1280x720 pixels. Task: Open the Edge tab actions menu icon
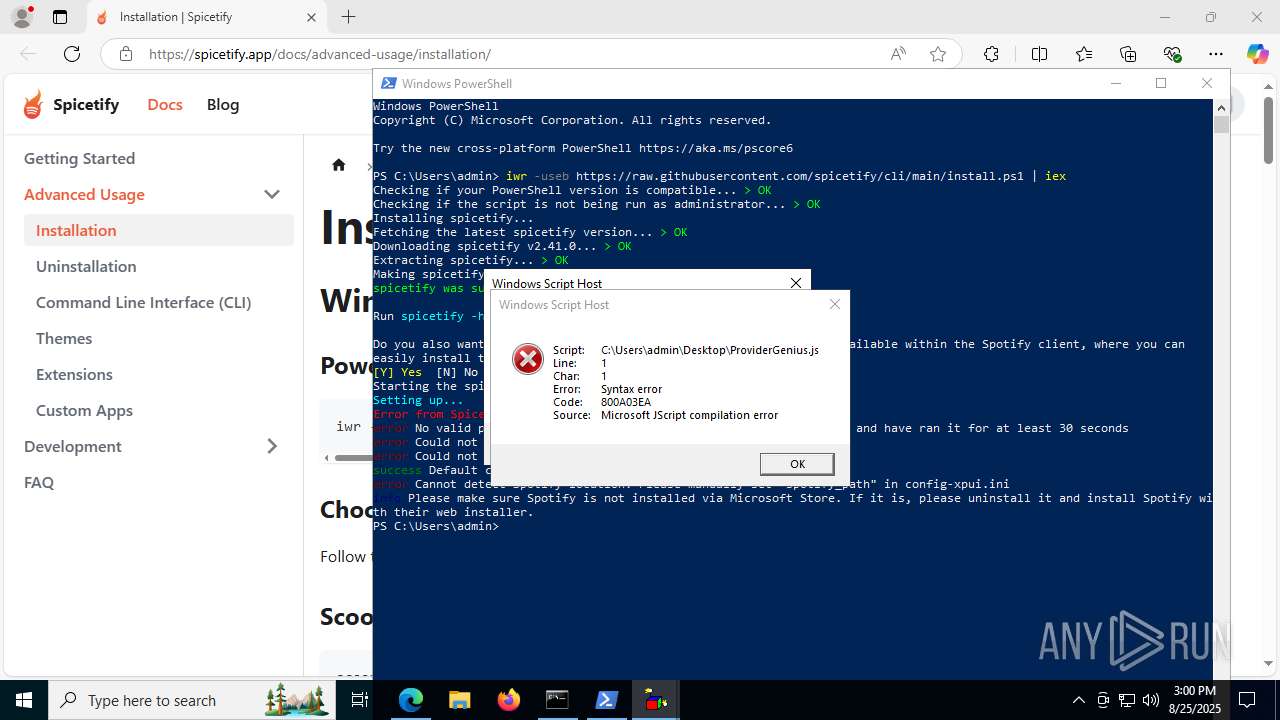pyautogui.click(x=60, y=17)
